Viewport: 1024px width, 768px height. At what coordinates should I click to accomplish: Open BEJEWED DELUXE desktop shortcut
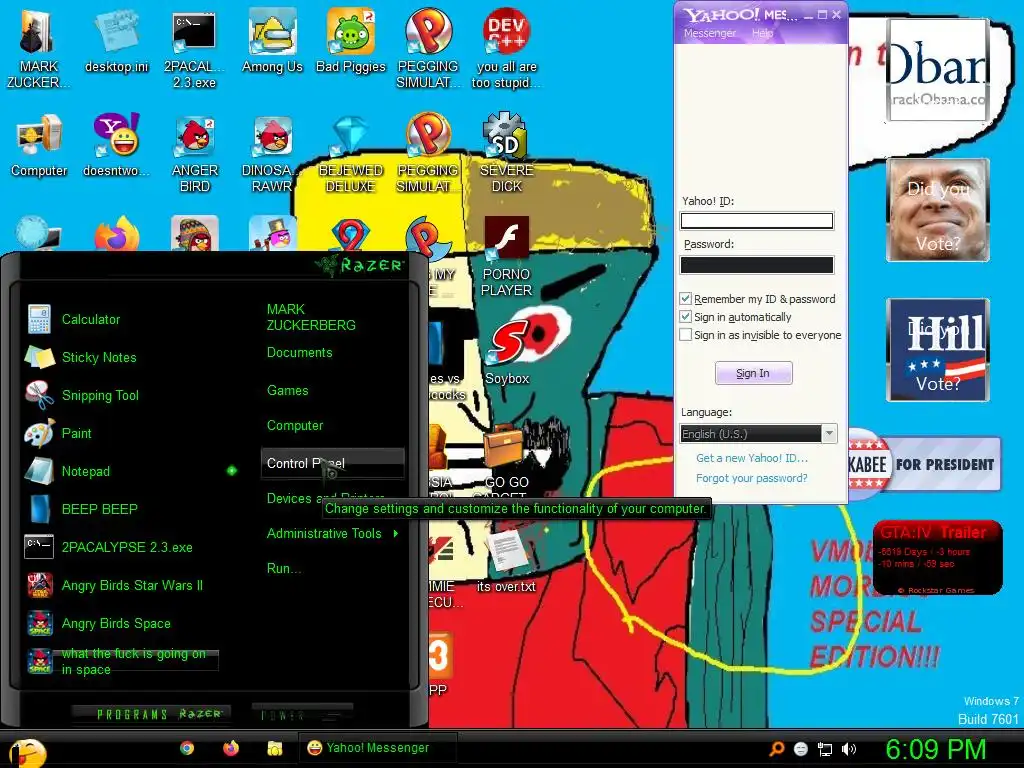click(x=351, y=153)
